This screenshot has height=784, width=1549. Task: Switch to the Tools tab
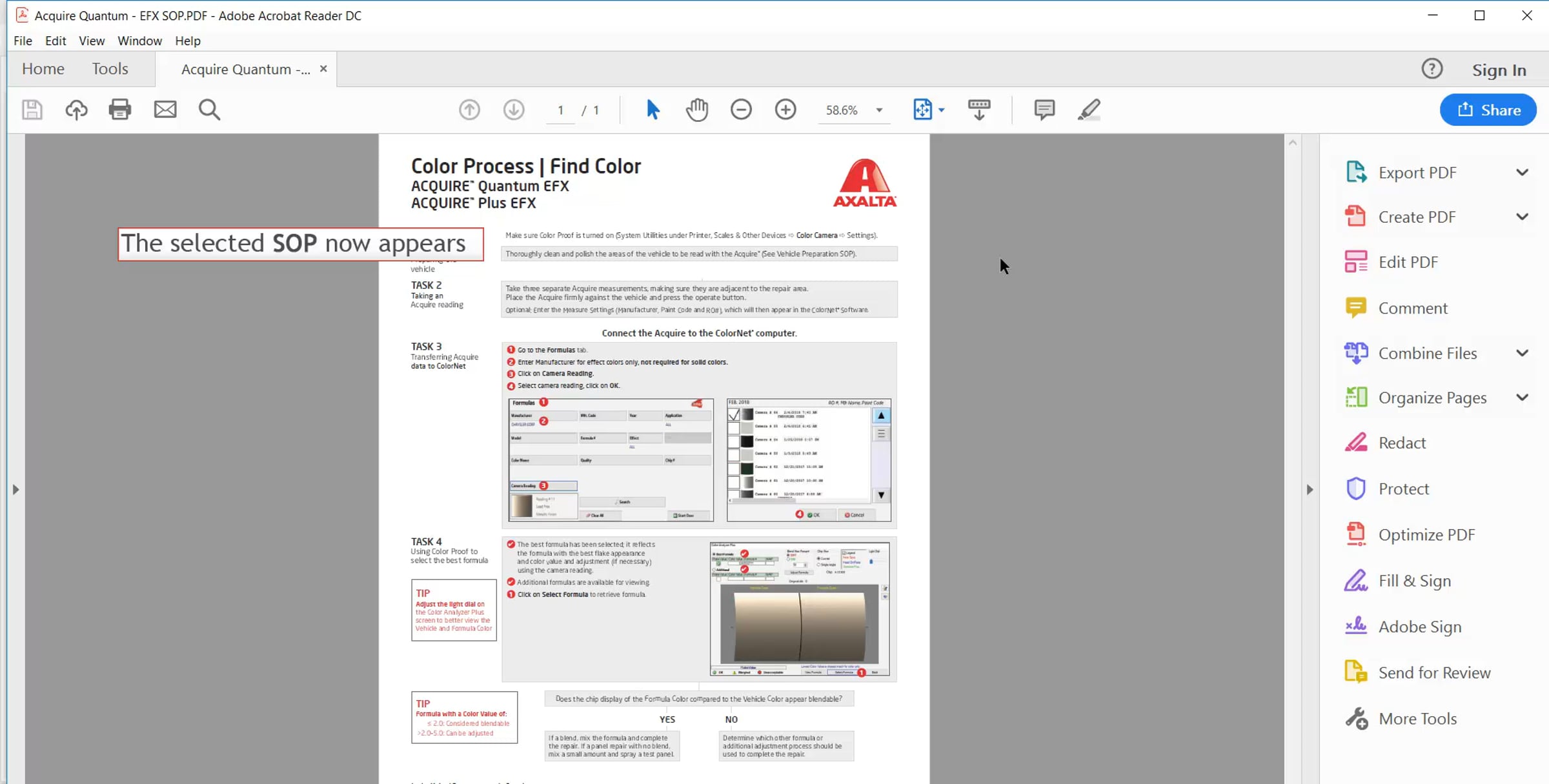click(110, 68)
